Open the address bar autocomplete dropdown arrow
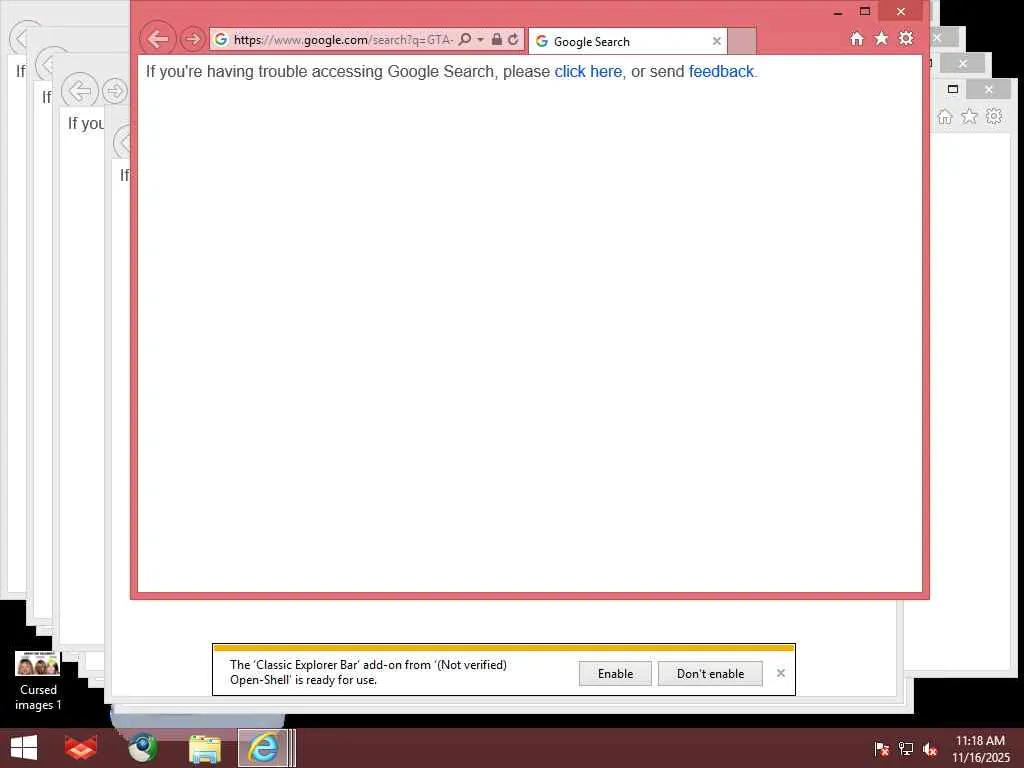The width and height of the screenshot is (1024, 768). click(481, 39)
